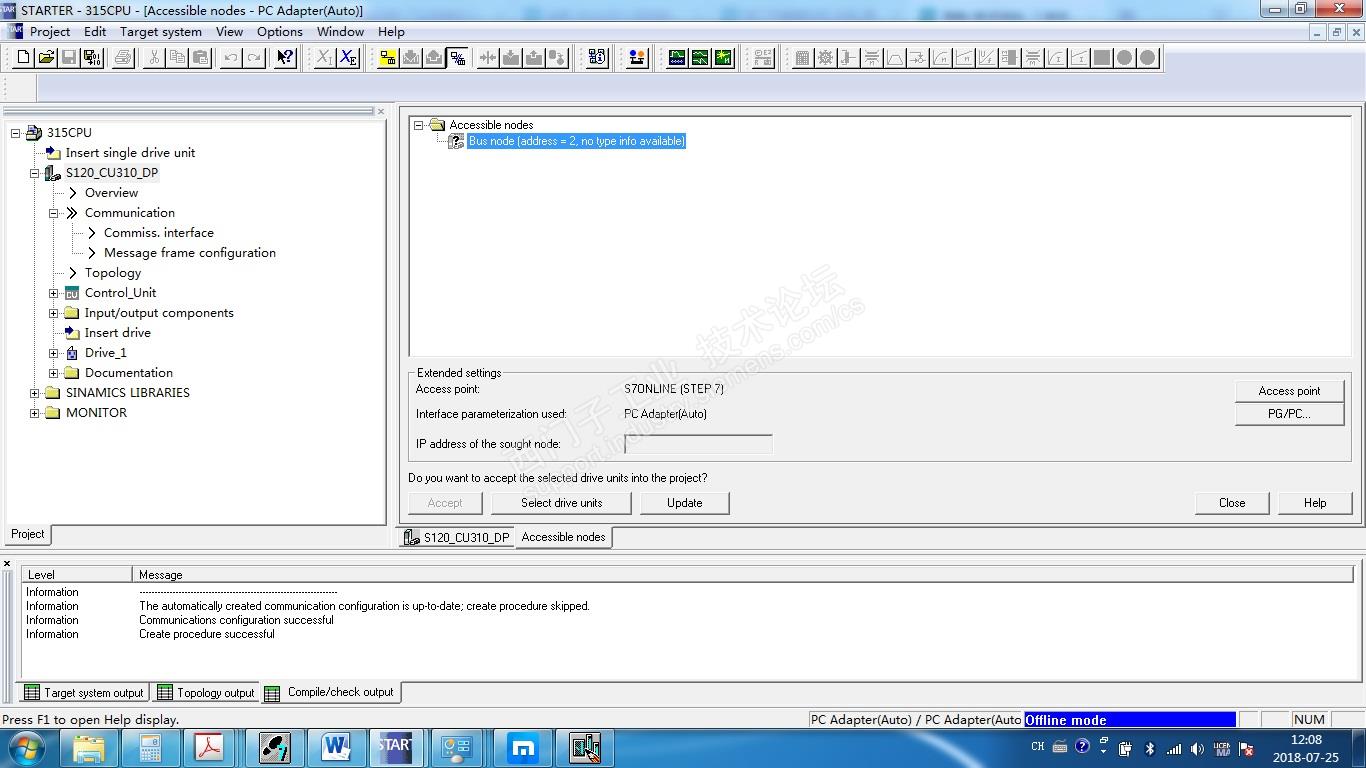This screenshot has height=768, width=1366.
Task: Click the green function generator icon
Action: (x=700, y=58)
